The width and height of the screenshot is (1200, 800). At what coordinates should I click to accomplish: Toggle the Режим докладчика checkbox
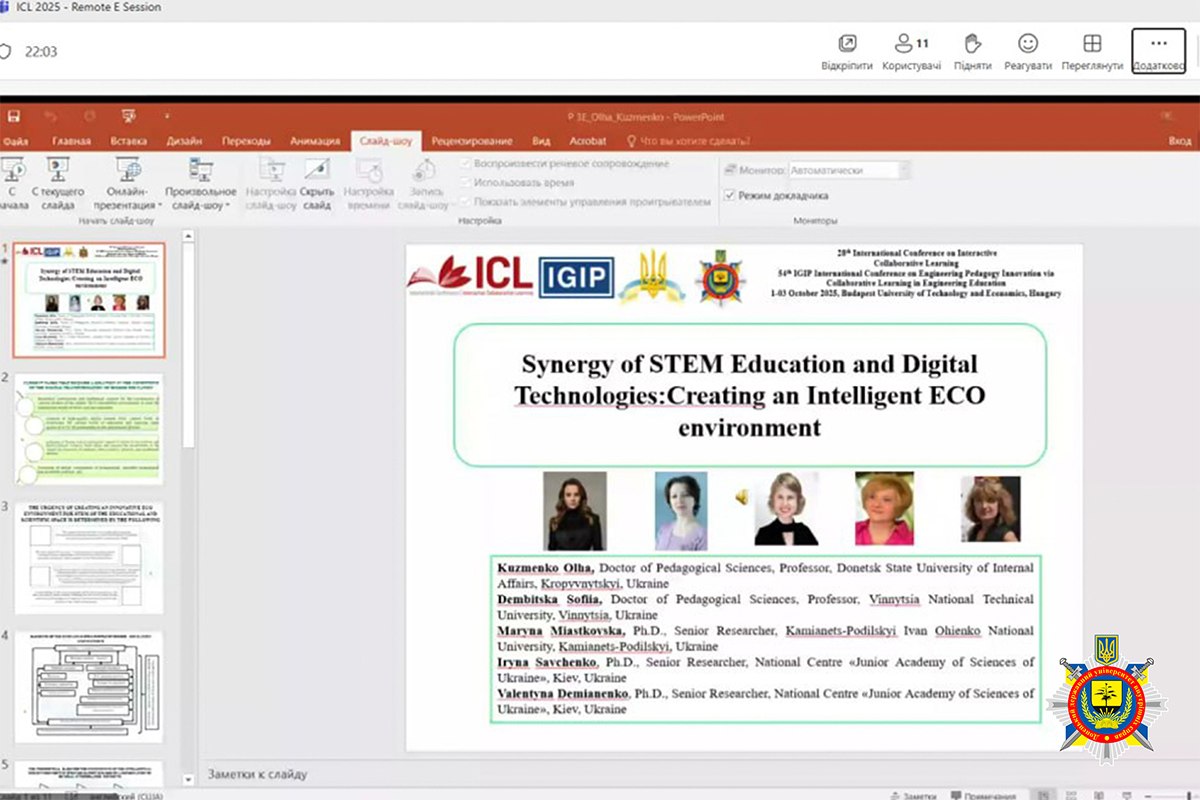[x=730, y=195]
